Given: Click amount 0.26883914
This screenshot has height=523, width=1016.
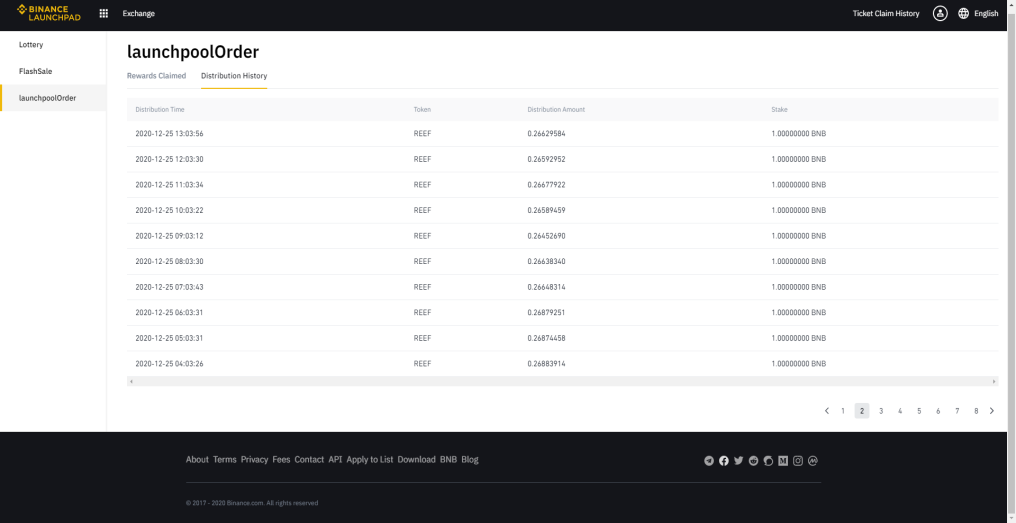Looking at the screenshot, I should (547, 364).
